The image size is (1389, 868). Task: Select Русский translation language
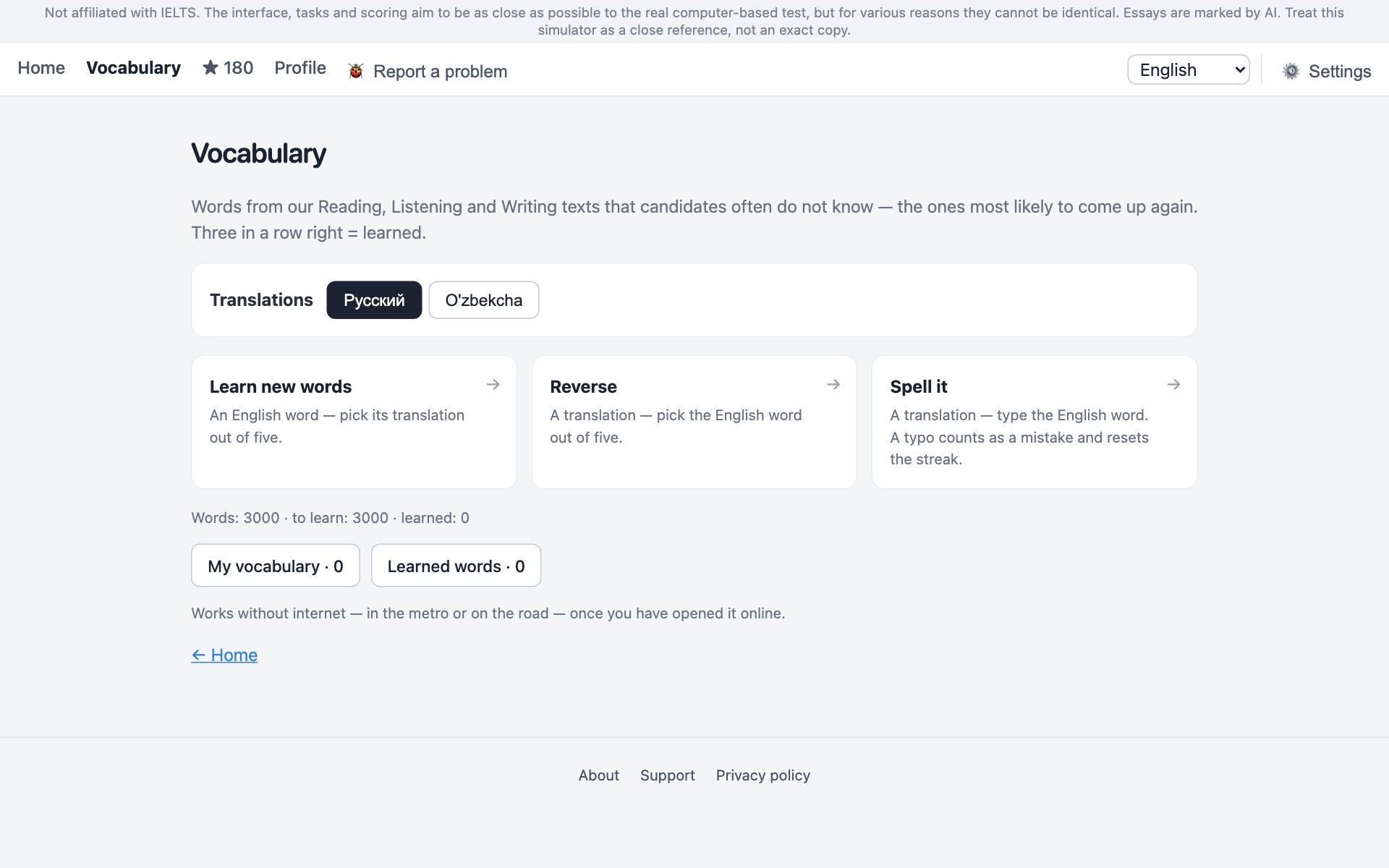coord(374,299)
